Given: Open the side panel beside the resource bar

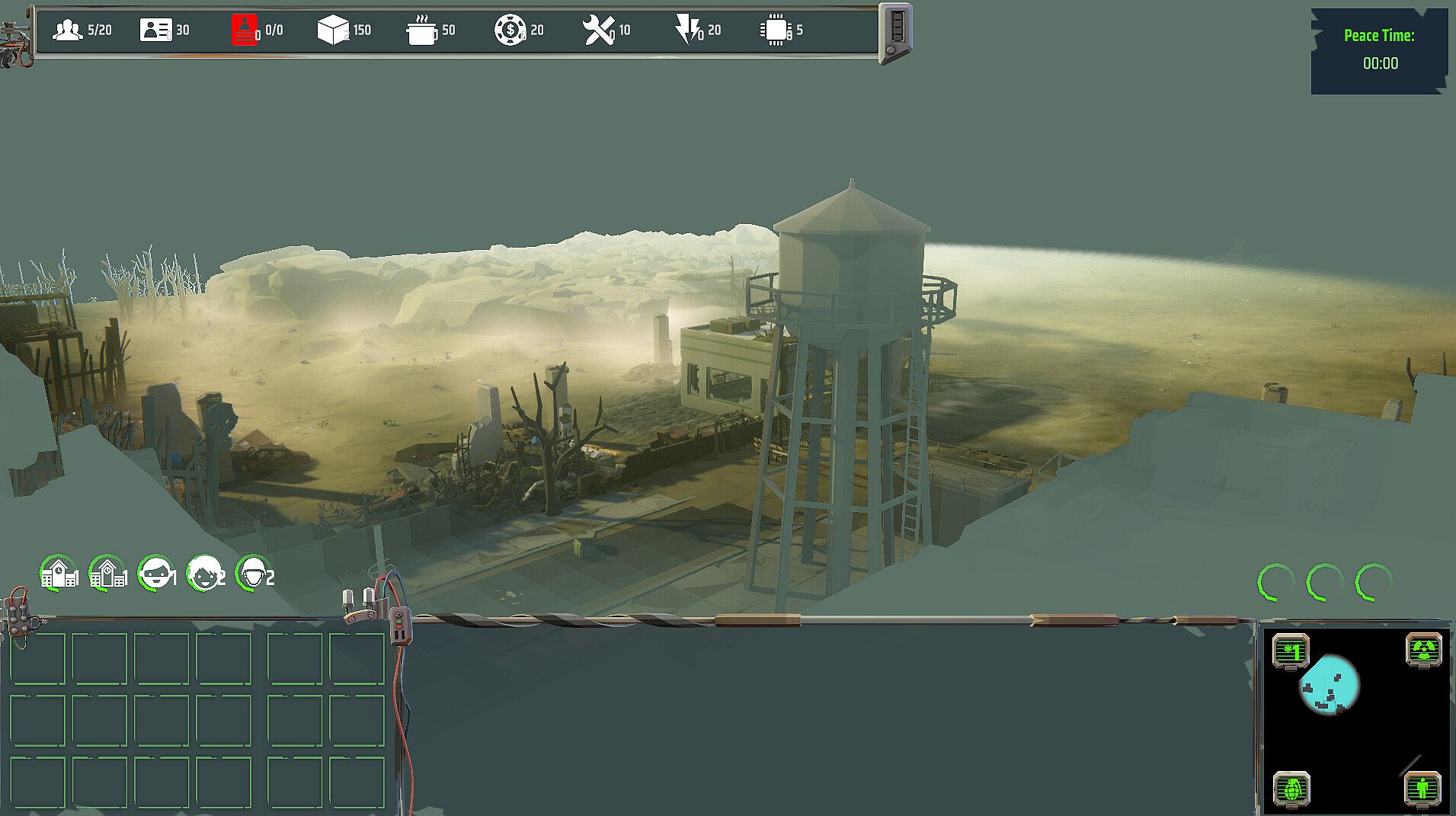Looking at the screenshot, I should 896,32.
